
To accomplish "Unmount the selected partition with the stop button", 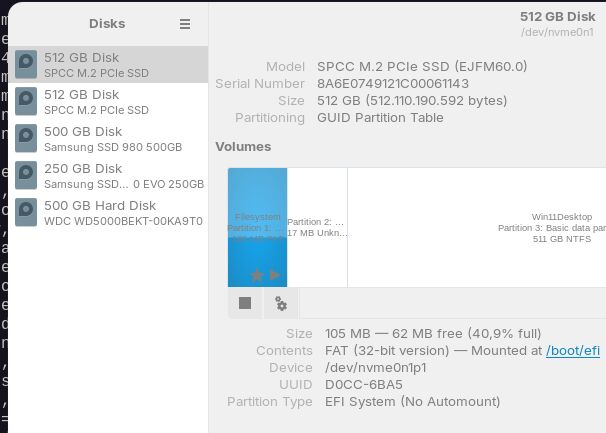I will click(x=245, y=303).
